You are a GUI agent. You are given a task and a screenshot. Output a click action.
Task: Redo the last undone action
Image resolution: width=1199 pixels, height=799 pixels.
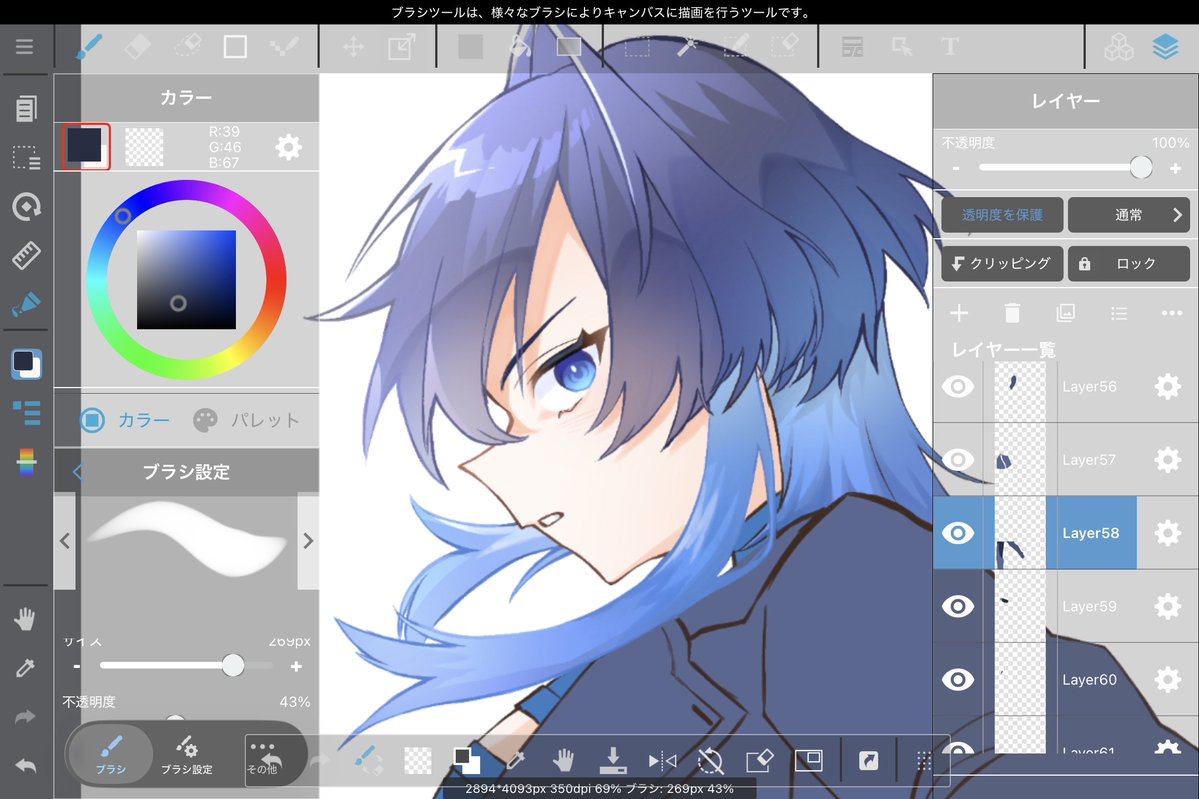25,716
